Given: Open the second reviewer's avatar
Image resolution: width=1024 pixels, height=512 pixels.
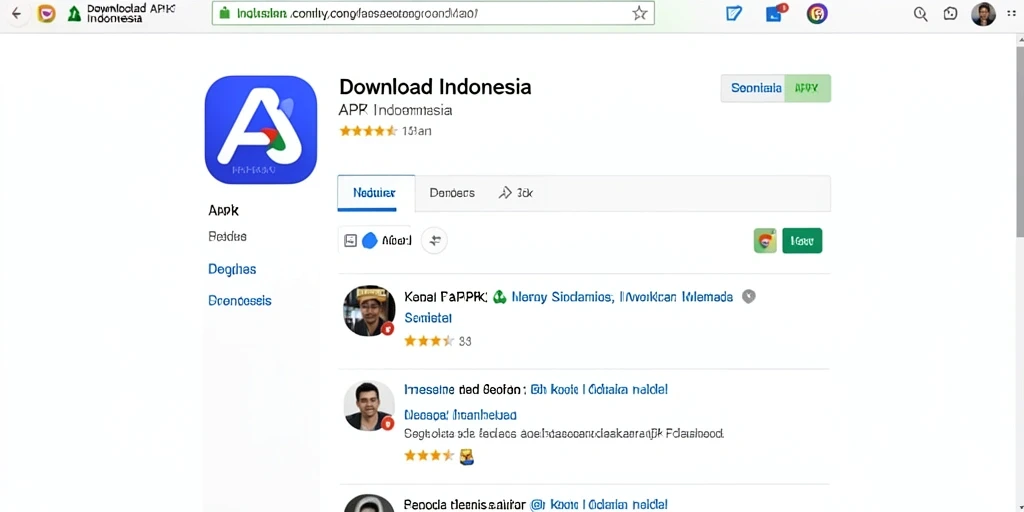Looking at the screenshot, I should coord(369,406).
